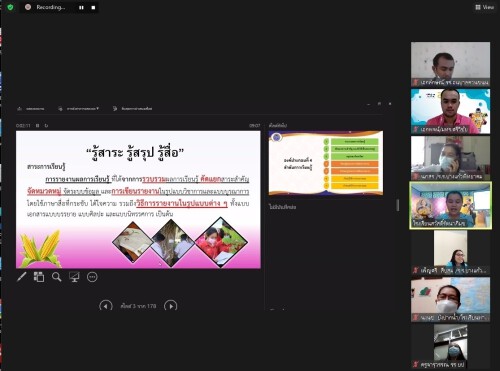Click the show taskbar option

(30, 109)
